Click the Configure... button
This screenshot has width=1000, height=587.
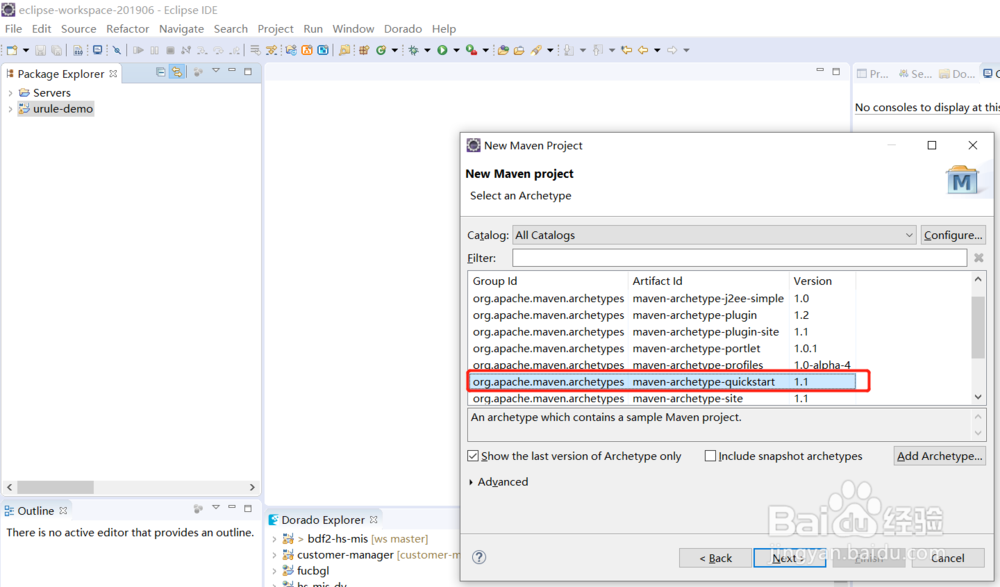tap(953, 235)
